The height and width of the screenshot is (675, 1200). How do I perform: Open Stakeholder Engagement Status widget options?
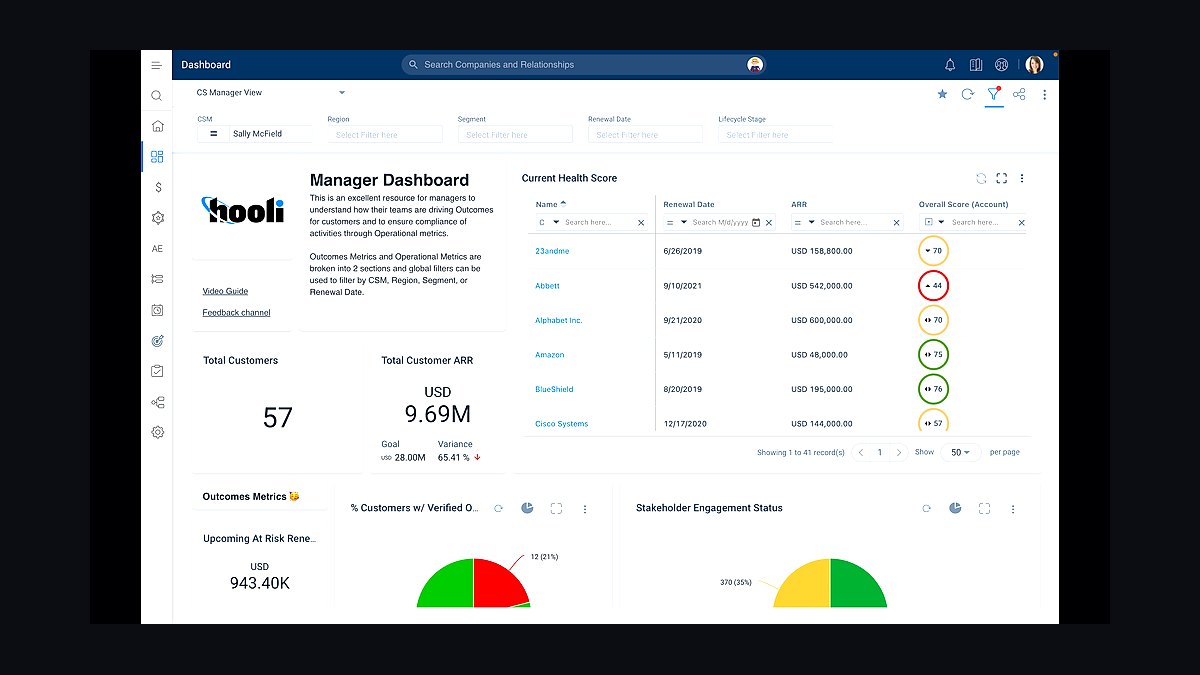(x=1013, y=509)
